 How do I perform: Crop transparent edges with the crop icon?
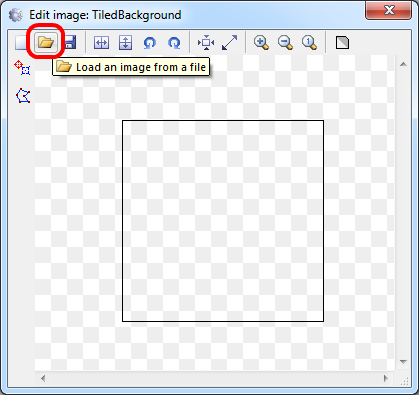point(206,43)
